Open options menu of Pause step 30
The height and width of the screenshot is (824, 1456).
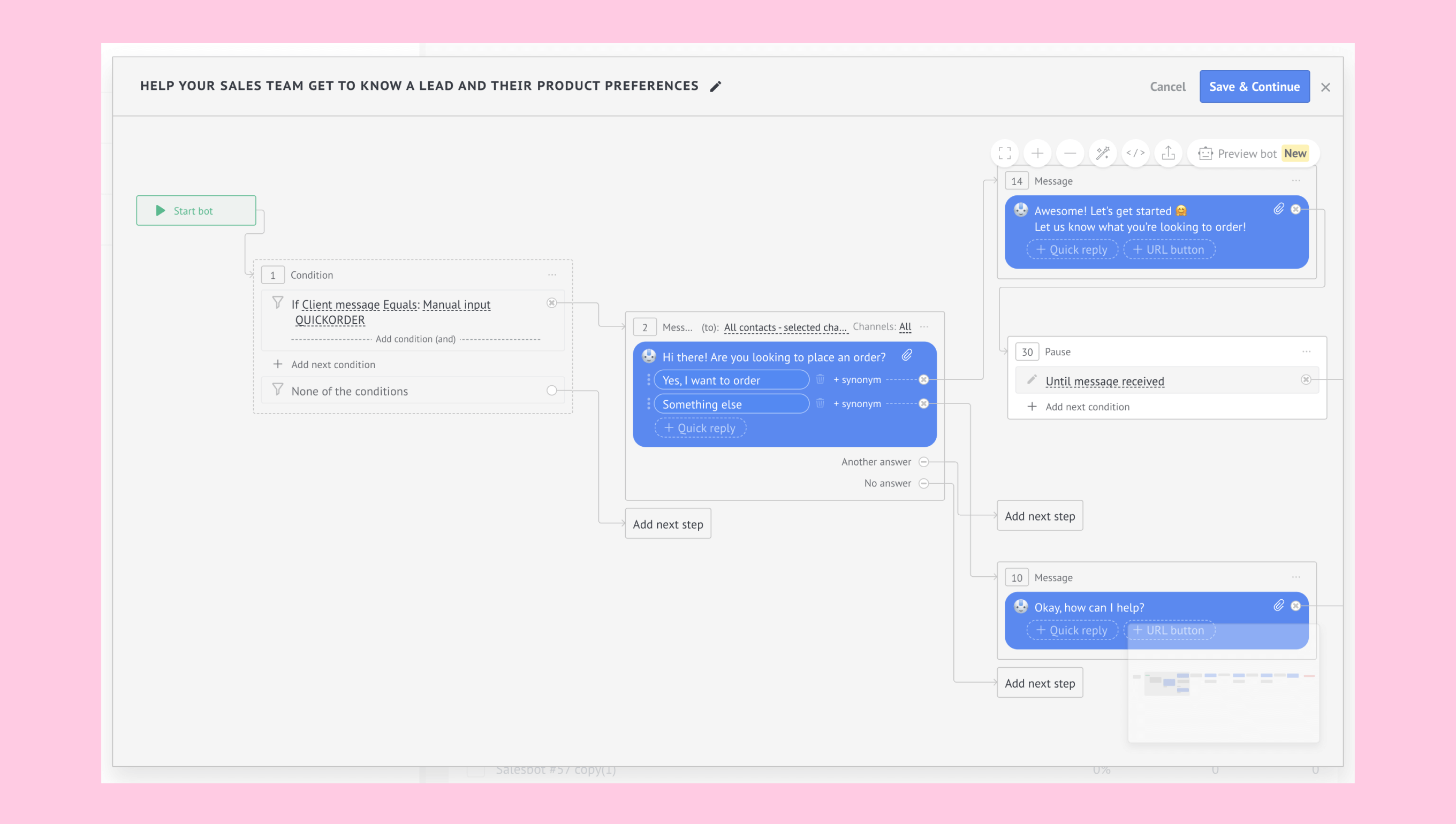pos(1307,352)
